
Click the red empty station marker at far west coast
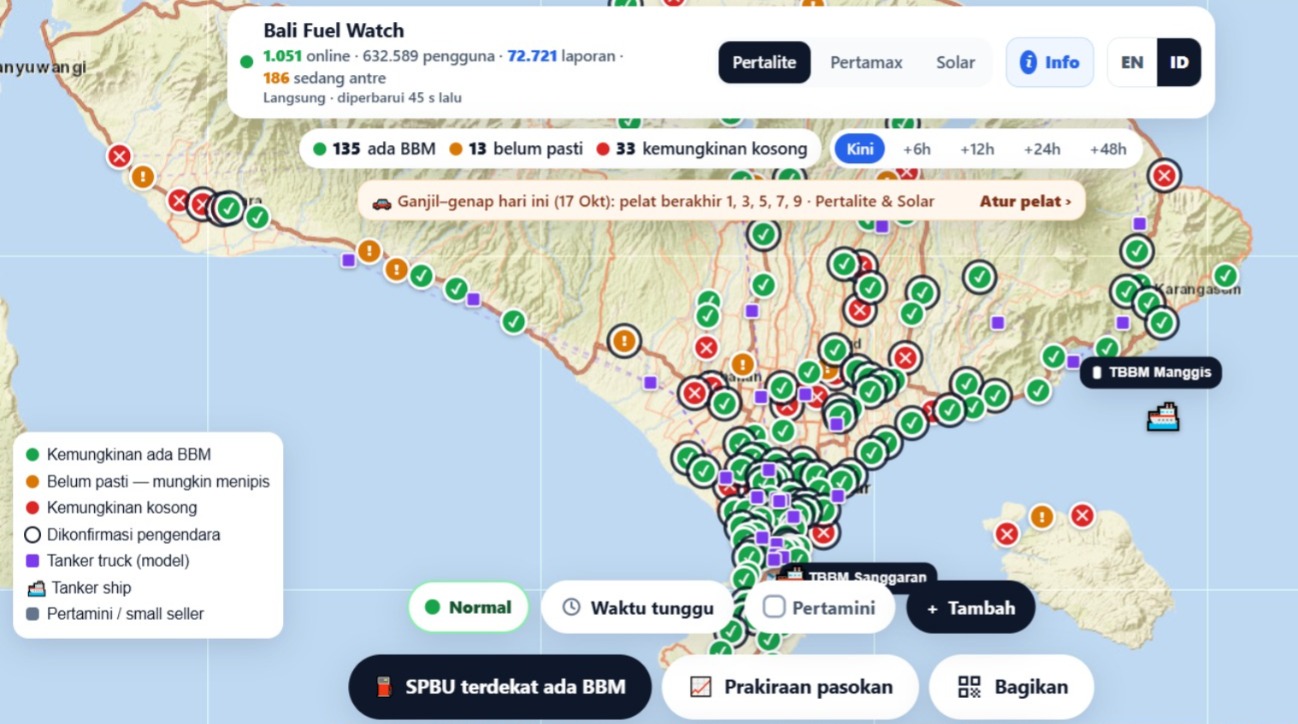coord(119,156)
